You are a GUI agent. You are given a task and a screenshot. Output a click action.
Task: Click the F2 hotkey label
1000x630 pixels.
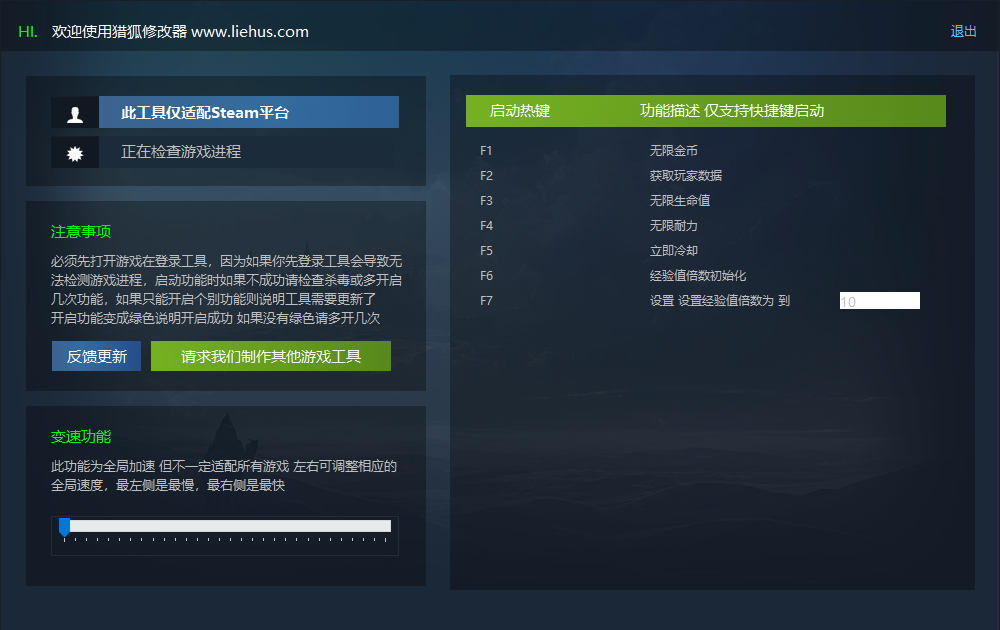(x=486, y=176)
